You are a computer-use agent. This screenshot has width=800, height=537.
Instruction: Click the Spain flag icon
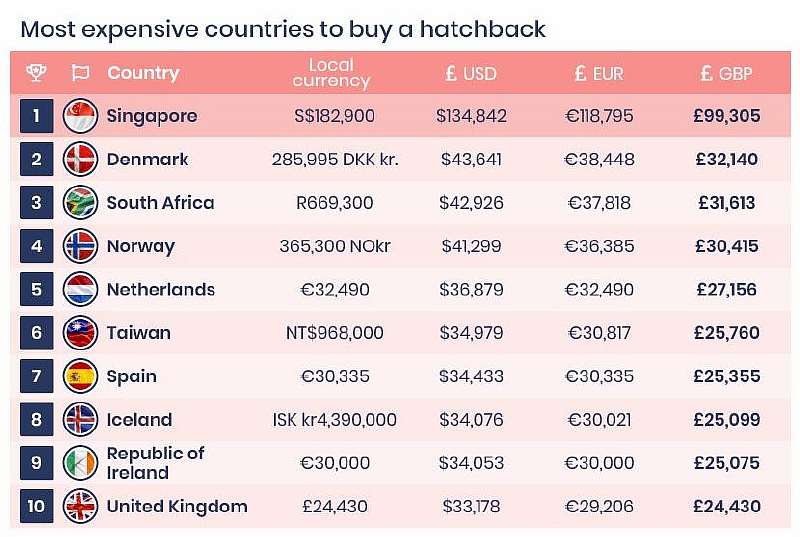(80, 376)
